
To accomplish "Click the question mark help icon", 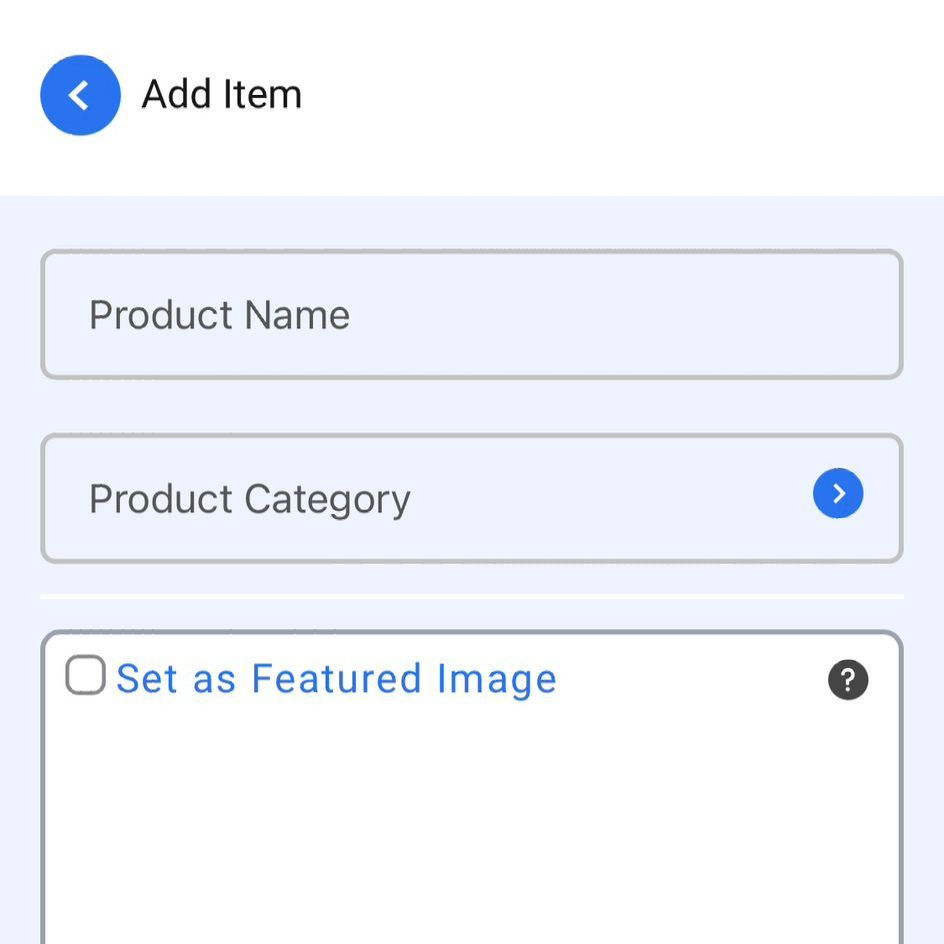I will click(848, 680).
